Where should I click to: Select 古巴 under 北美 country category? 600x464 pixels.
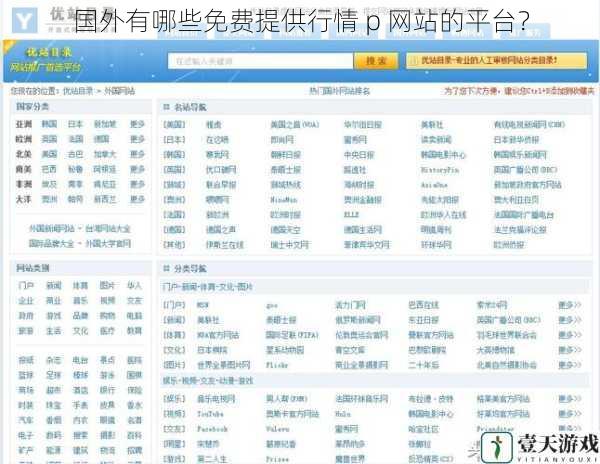(75, 154)
